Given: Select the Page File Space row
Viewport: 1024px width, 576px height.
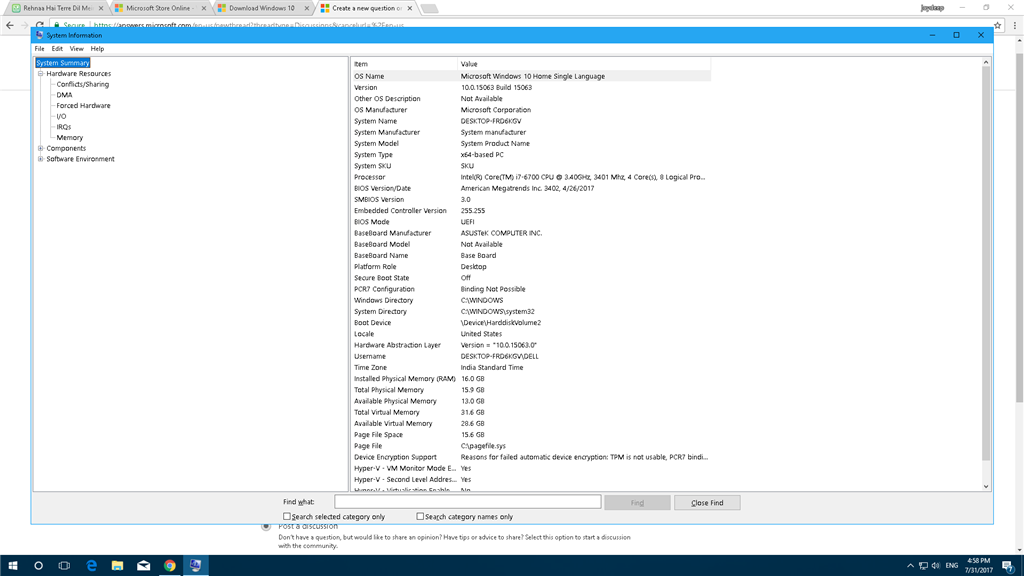Looking at the screenshot, I should [x=530, y=435].
